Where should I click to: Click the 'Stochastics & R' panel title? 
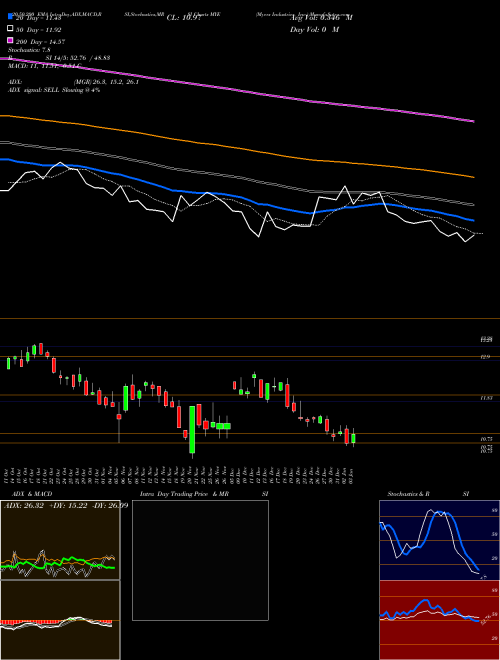coord(409,494)
